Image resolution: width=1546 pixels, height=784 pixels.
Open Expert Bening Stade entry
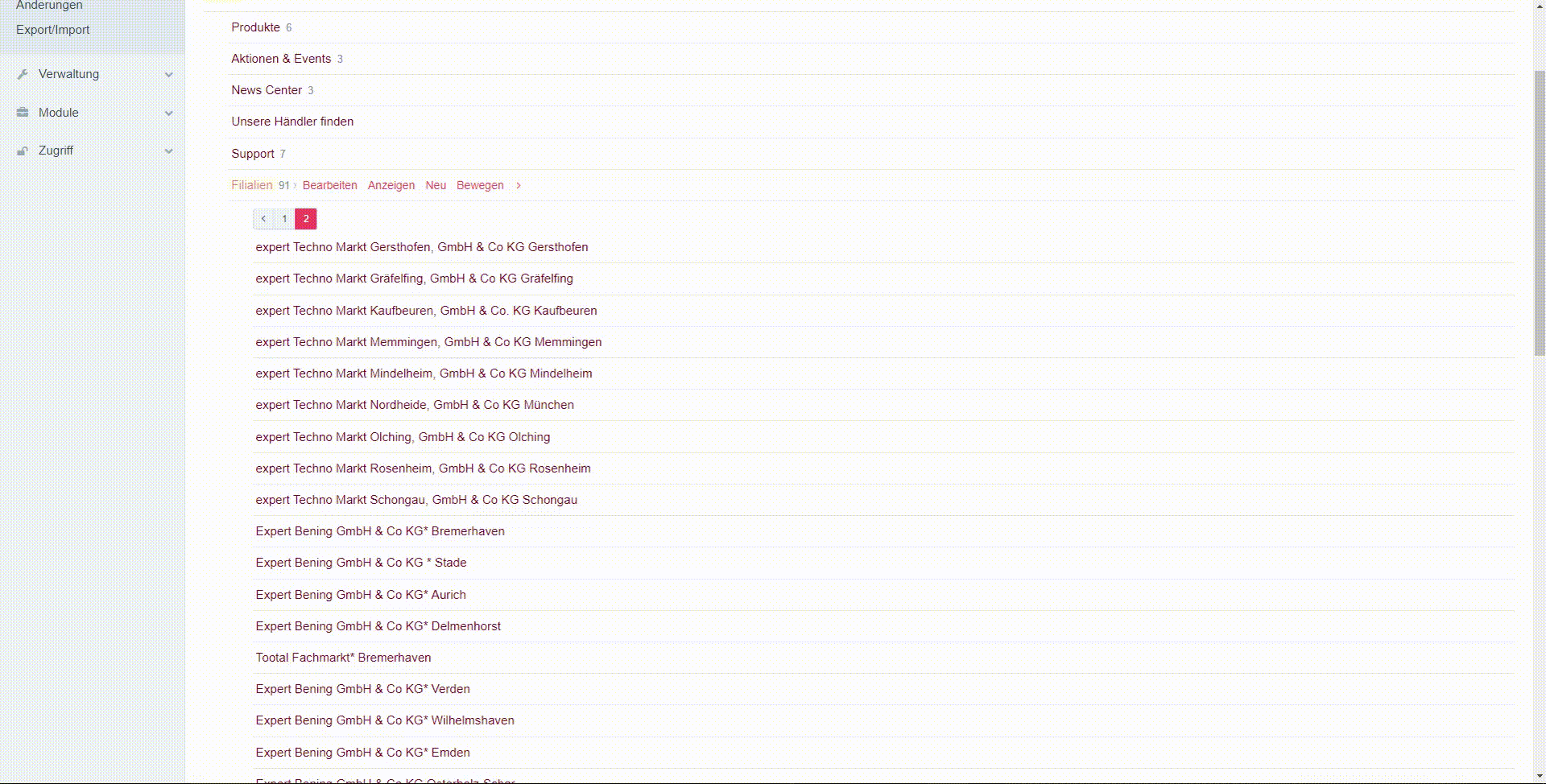click(x=361, y=563)
